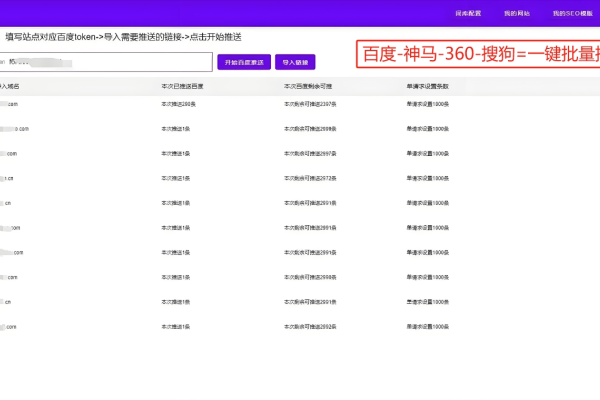The width and height of the screenshot is (600, 400).
Task: Select the instruction text mentioning 百度token
Action: (x=123, y=37)
